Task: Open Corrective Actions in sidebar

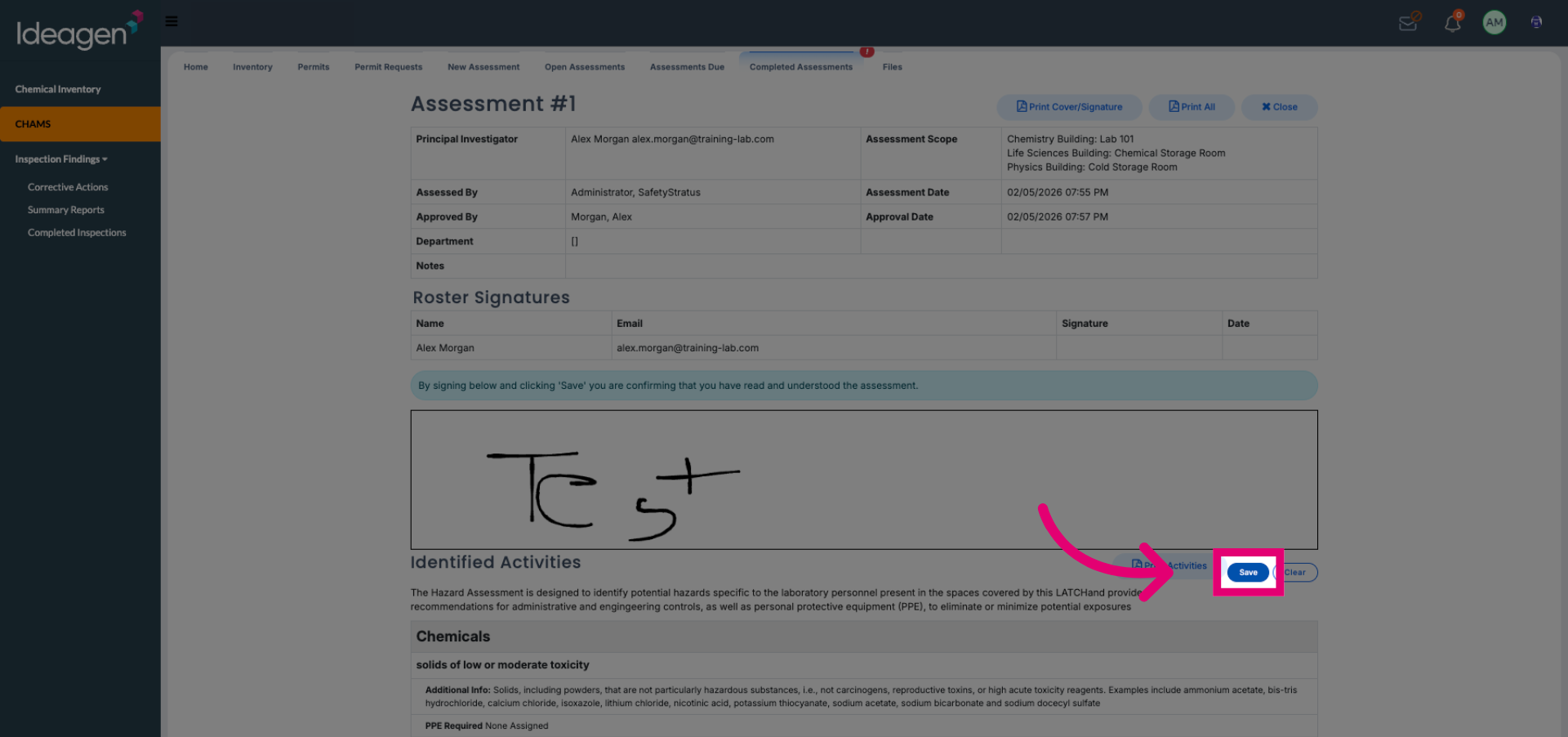Action: coord(68,187)
